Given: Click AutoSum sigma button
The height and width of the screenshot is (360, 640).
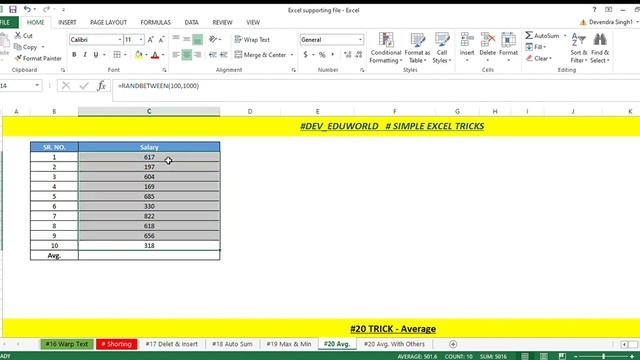Looking at the screenshot, I should 542,36.
